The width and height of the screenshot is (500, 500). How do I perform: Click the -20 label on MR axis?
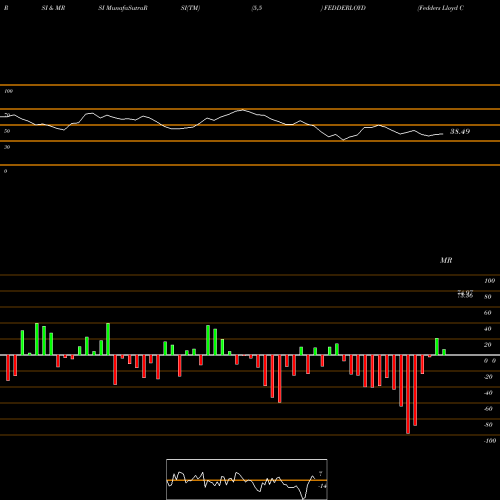[x=488, y=377]
